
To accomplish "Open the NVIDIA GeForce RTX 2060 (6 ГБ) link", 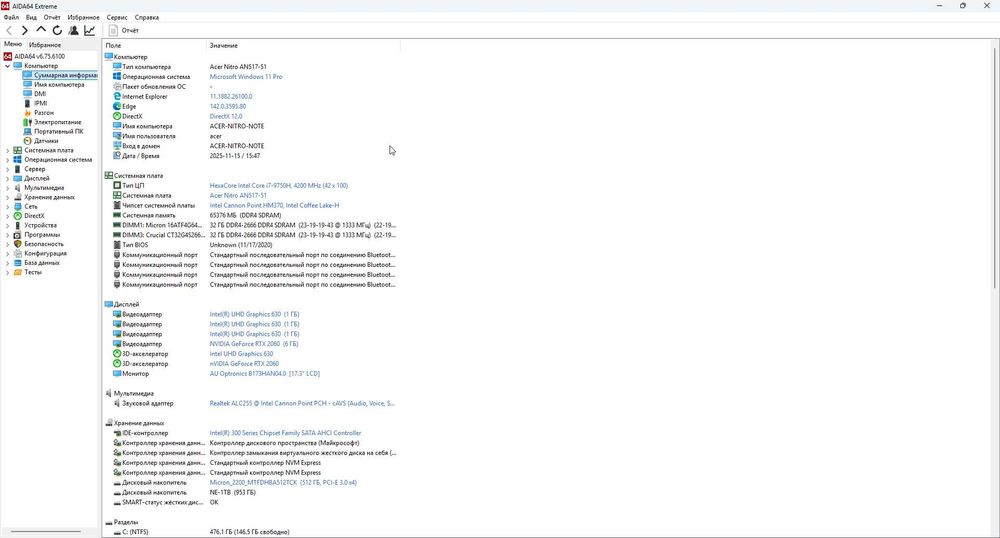I will (x=254, y=344).
